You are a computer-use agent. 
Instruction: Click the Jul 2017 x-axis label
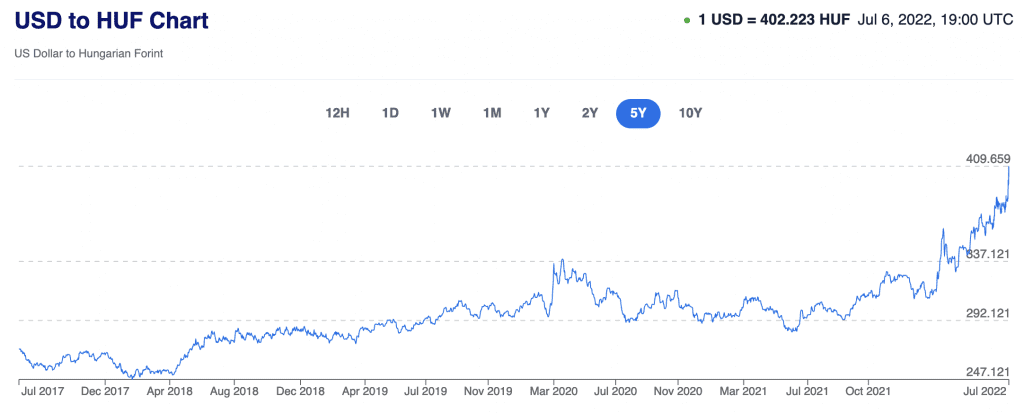coord(42,392)
